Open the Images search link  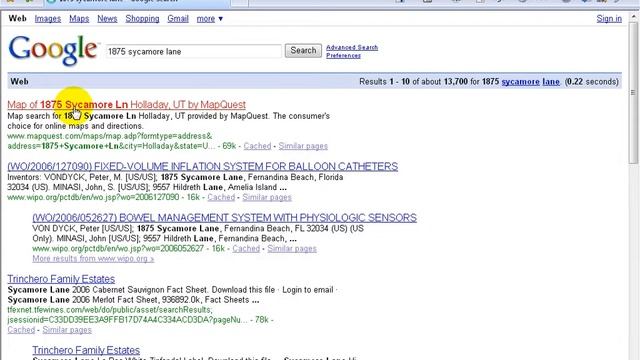48,19
